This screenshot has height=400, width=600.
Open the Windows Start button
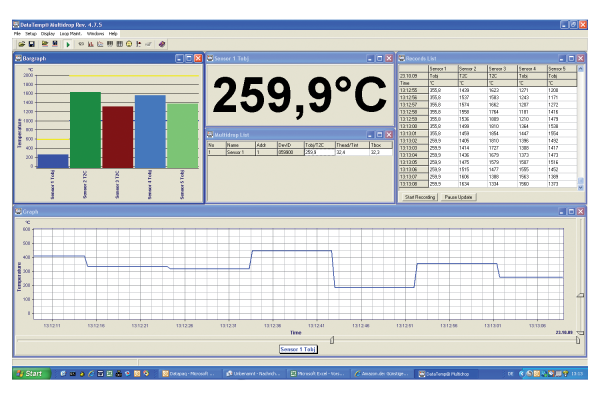(31, 374)
